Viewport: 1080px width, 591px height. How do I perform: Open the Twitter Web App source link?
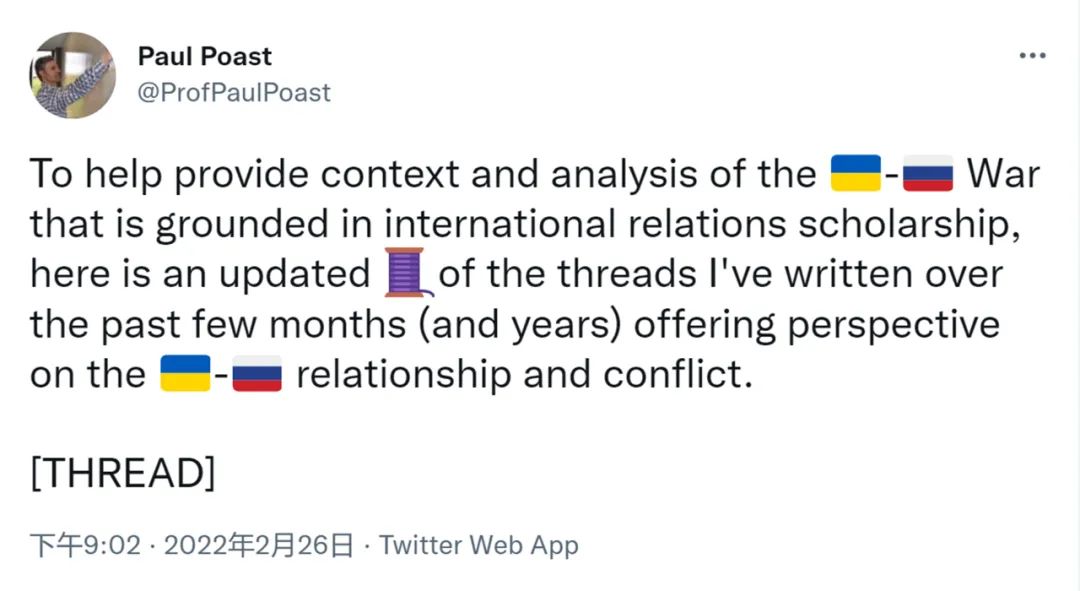point(479,545)
